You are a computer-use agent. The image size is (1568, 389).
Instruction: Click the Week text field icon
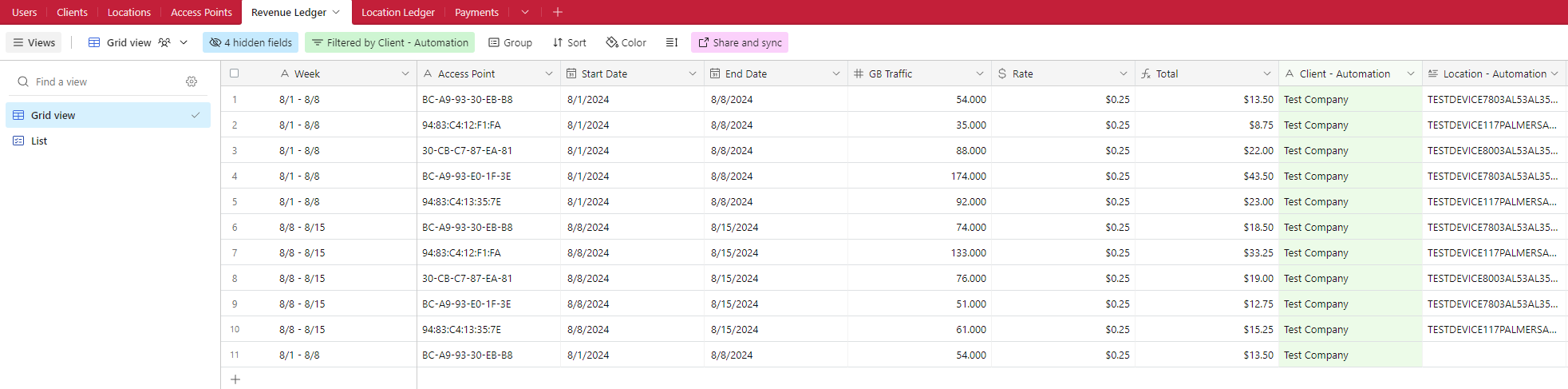click(x=285, y=73)
